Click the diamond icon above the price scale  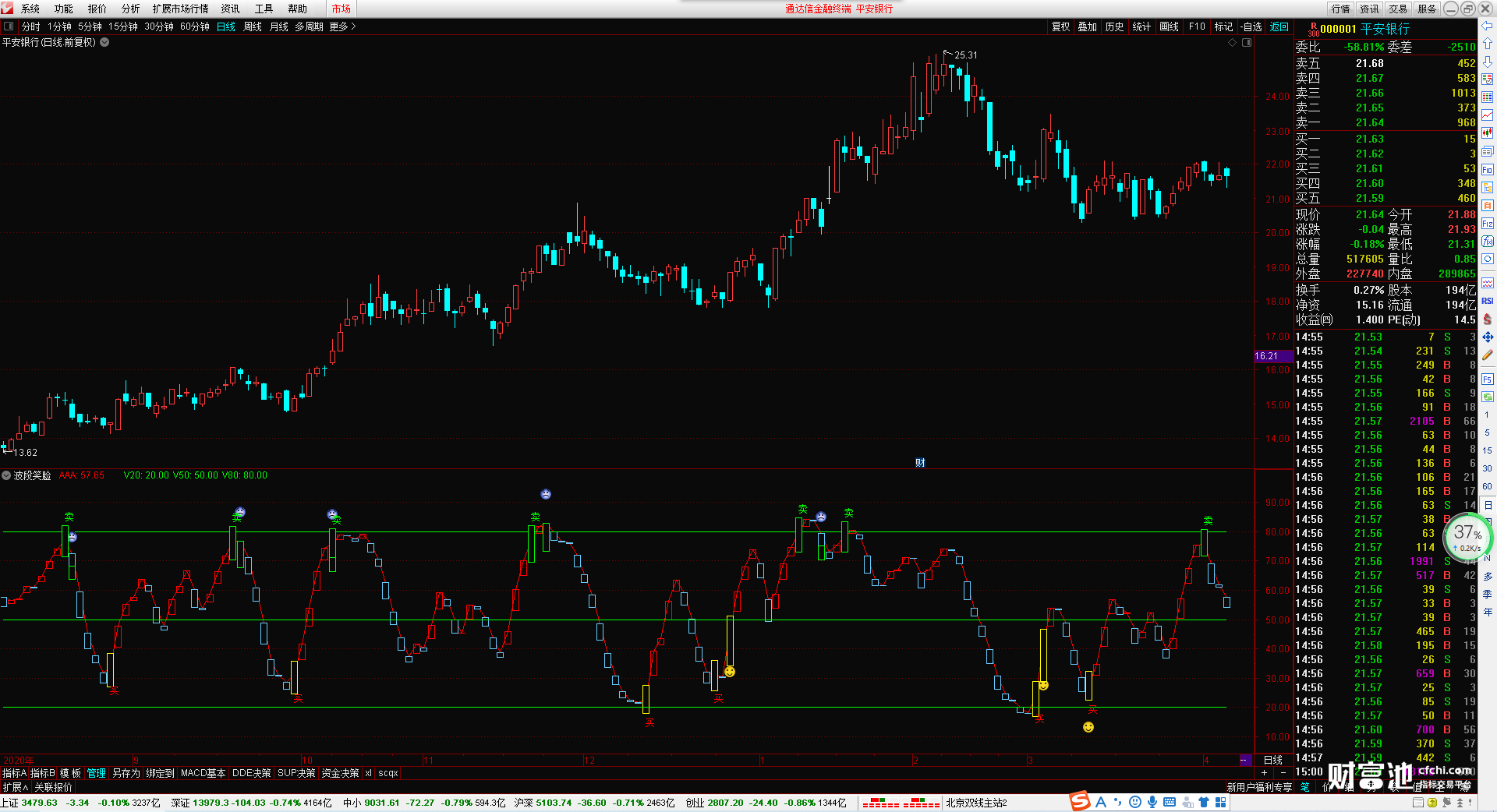tap(1233, 43)
